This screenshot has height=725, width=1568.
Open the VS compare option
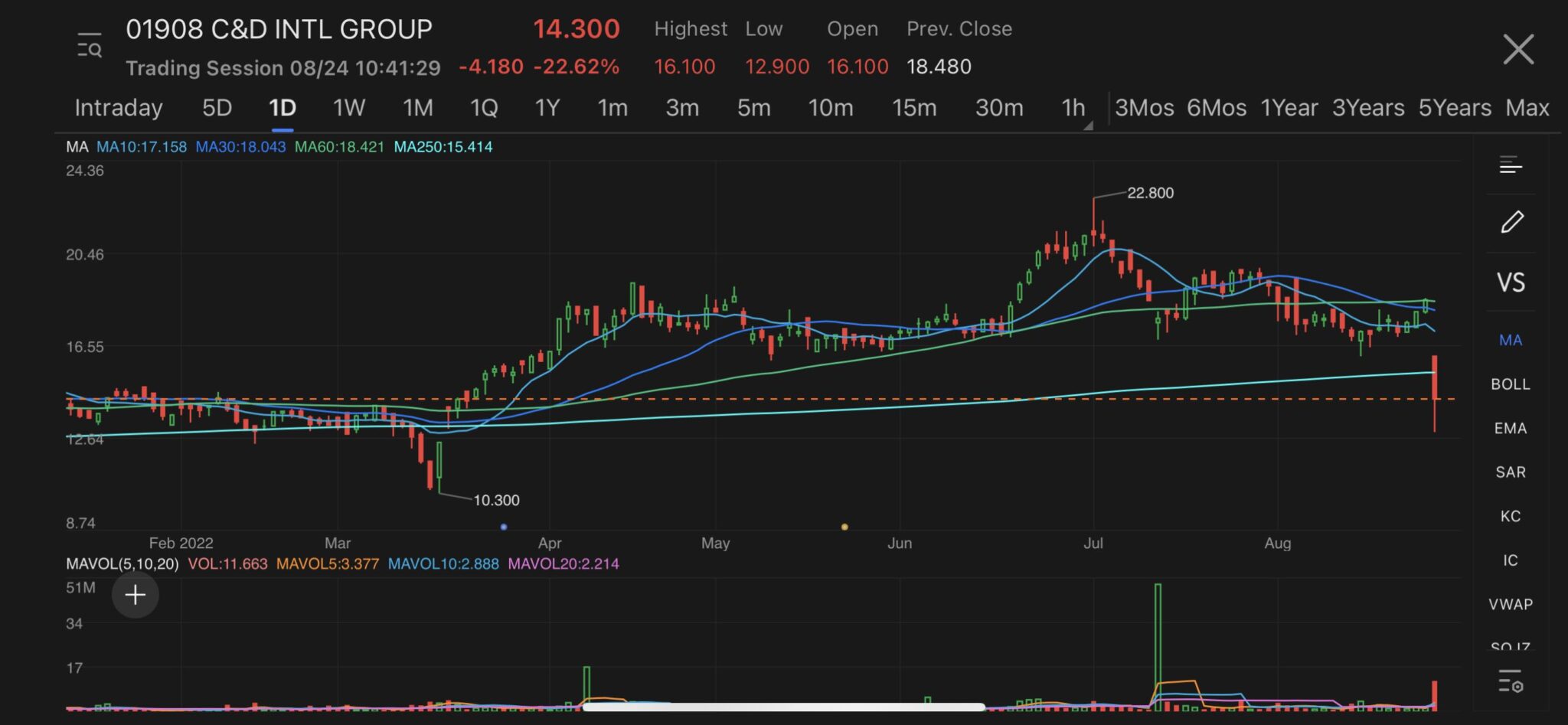1511,282
